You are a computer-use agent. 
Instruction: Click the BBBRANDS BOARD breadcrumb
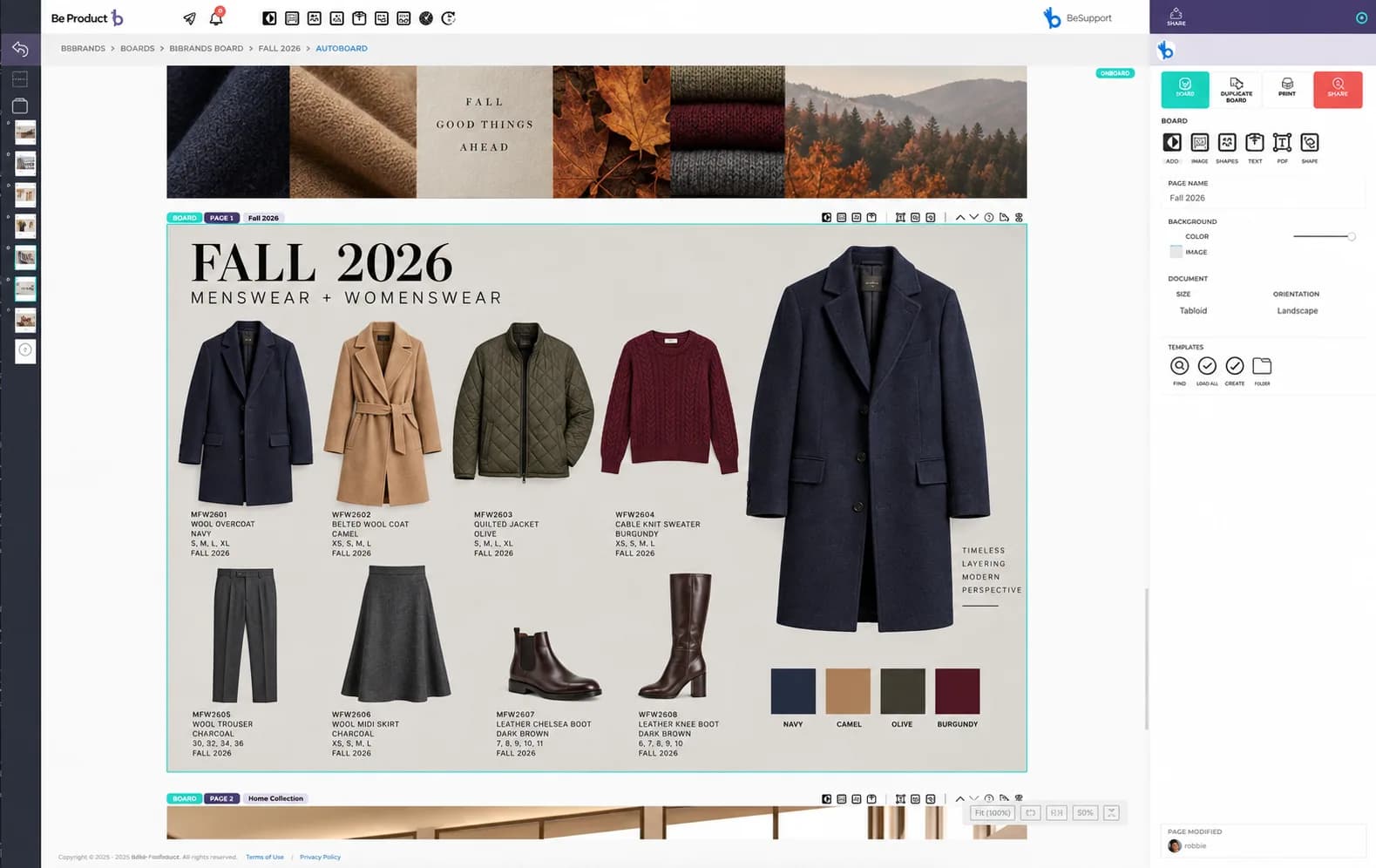coord(207,49)
